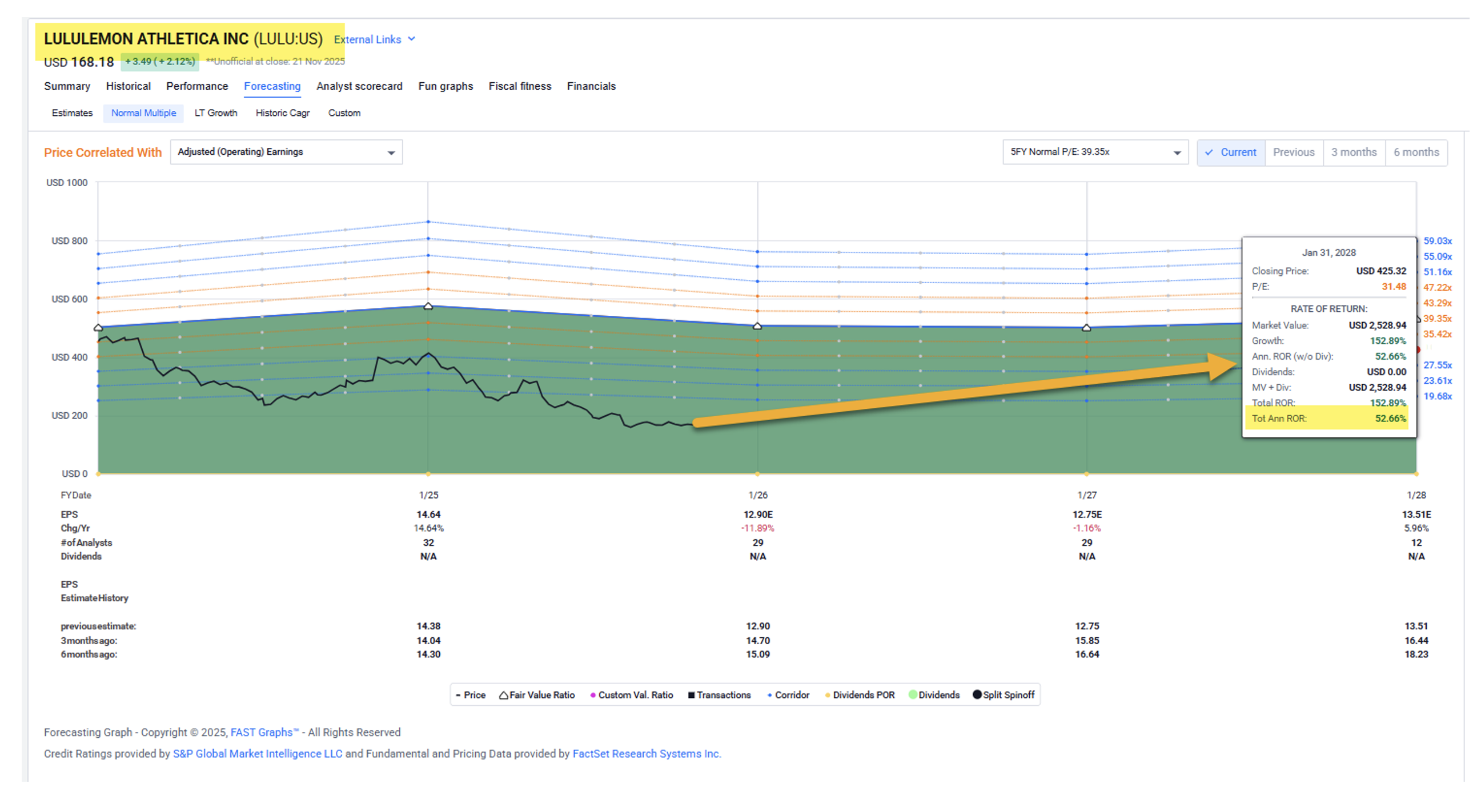The width and height of the screenshot is (1477, 812).
Task: Toggle Price line in chart legend
Action: pyautogui.click(x=458, y=695)
